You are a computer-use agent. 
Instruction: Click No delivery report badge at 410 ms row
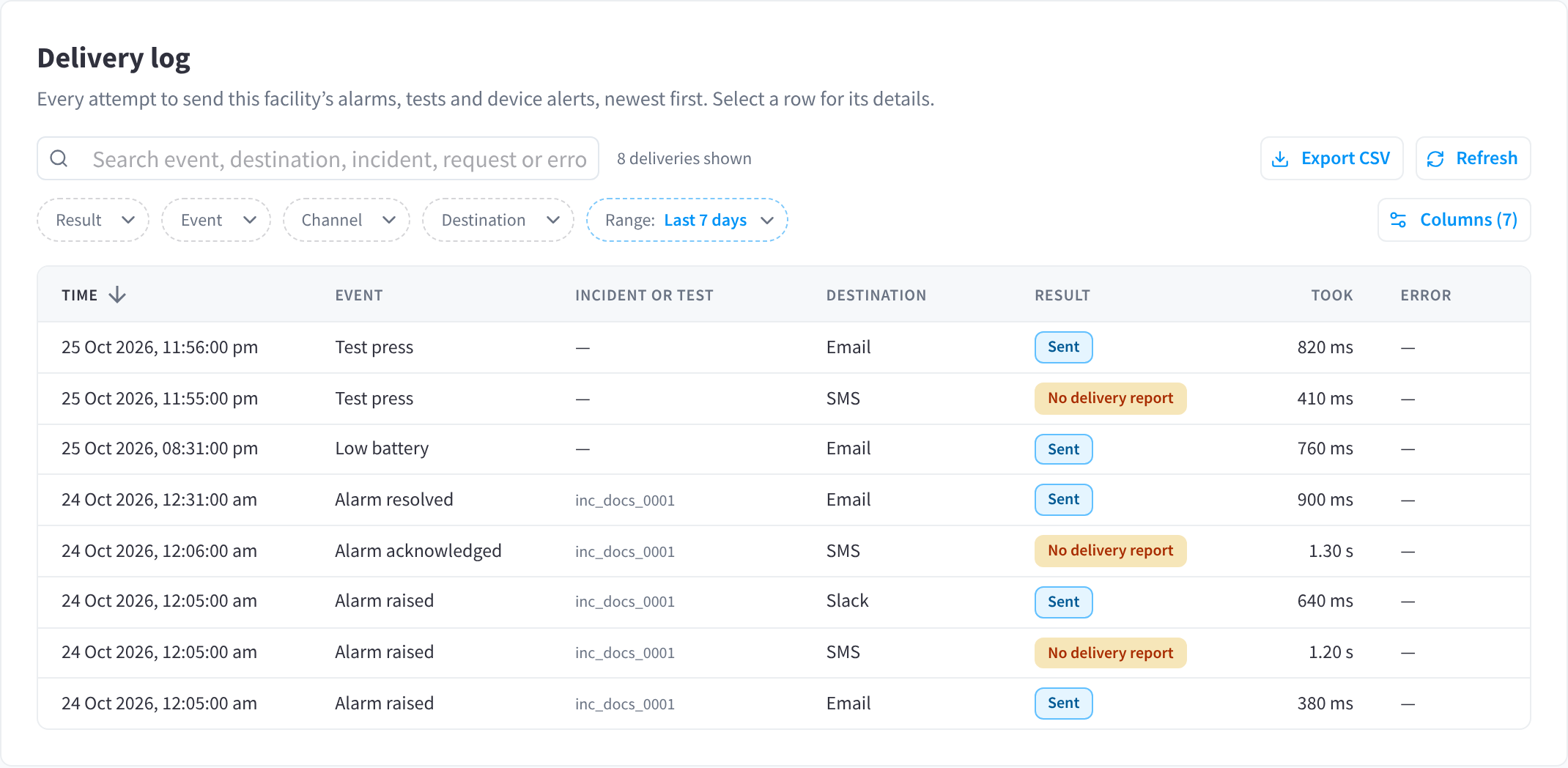tap(1110, 398)
